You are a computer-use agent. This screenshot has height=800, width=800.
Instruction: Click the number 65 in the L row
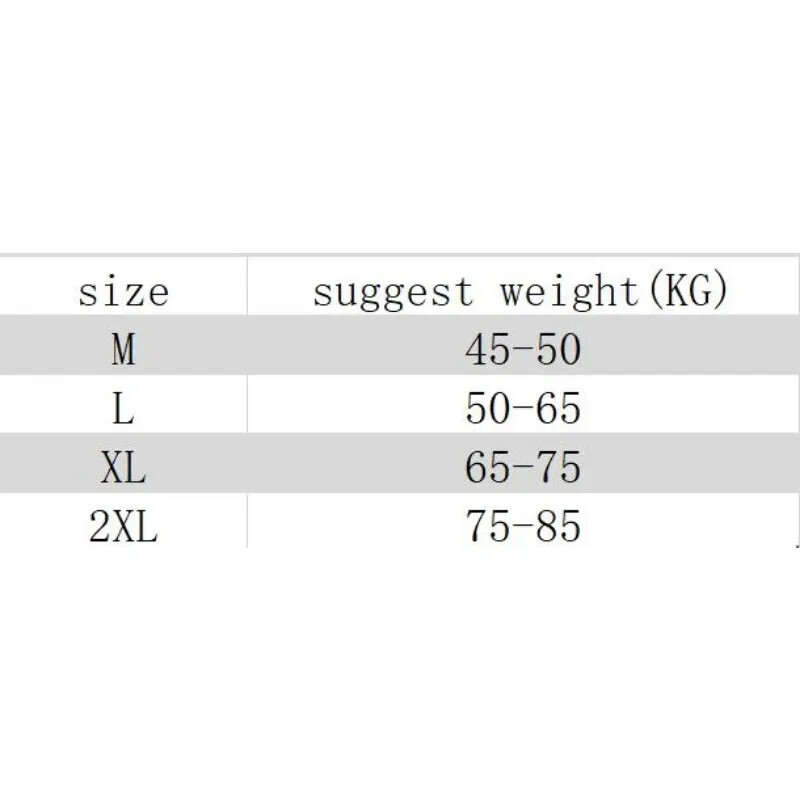[x=557, y=409]
